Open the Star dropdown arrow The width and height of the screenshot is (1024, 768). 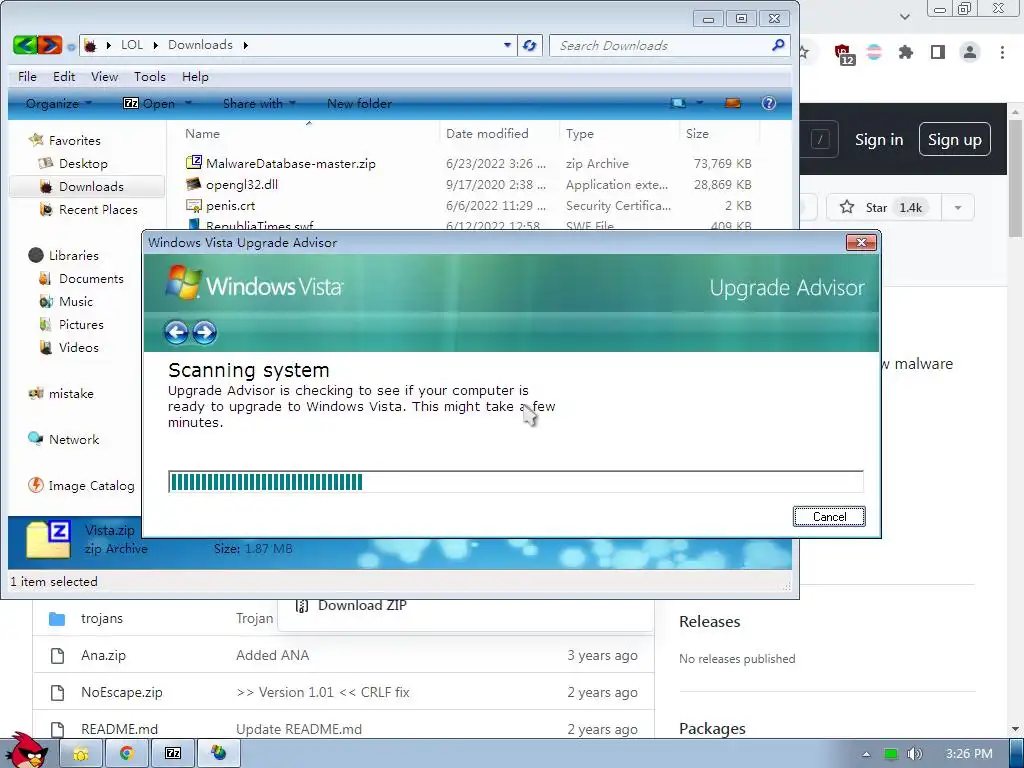tap(957, 208)
